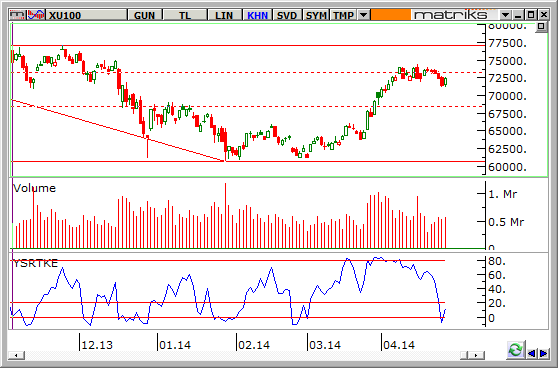
Task: Click the 1. Mr volume axis label
Action: click(502, 194)
